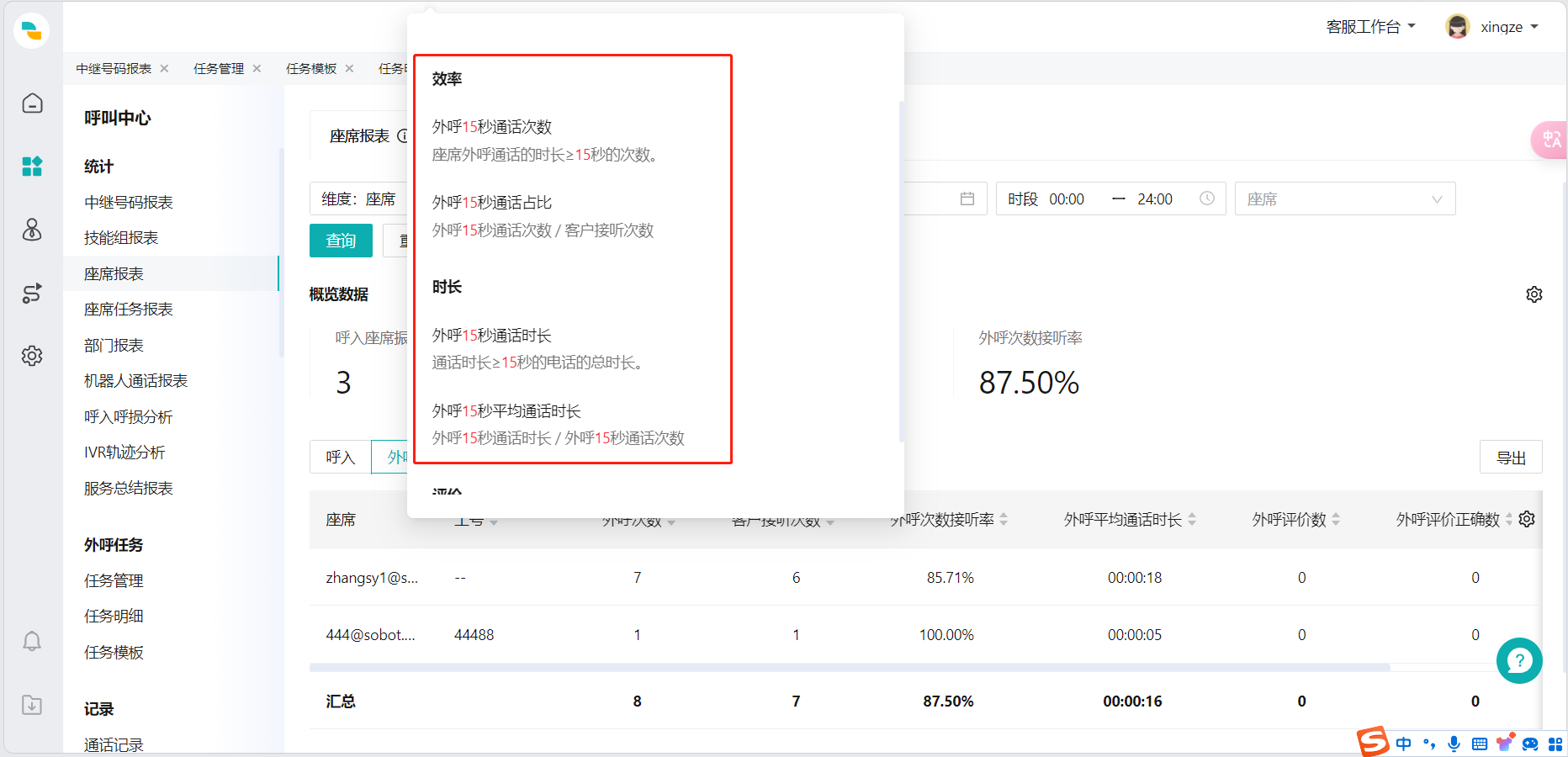Close the 任务管理 tab

(x=257, y=68)
